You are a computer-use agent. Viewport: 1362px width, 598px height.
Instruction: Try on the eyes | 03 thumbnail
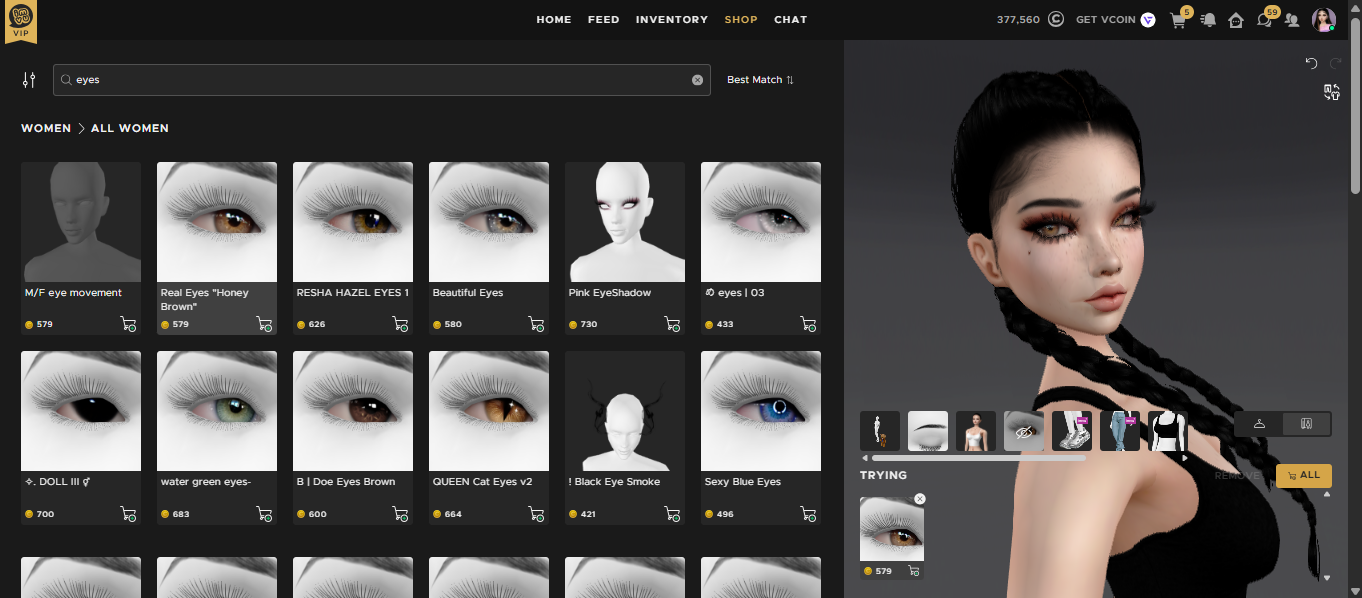pyautogui.click(x=761, y=222)
